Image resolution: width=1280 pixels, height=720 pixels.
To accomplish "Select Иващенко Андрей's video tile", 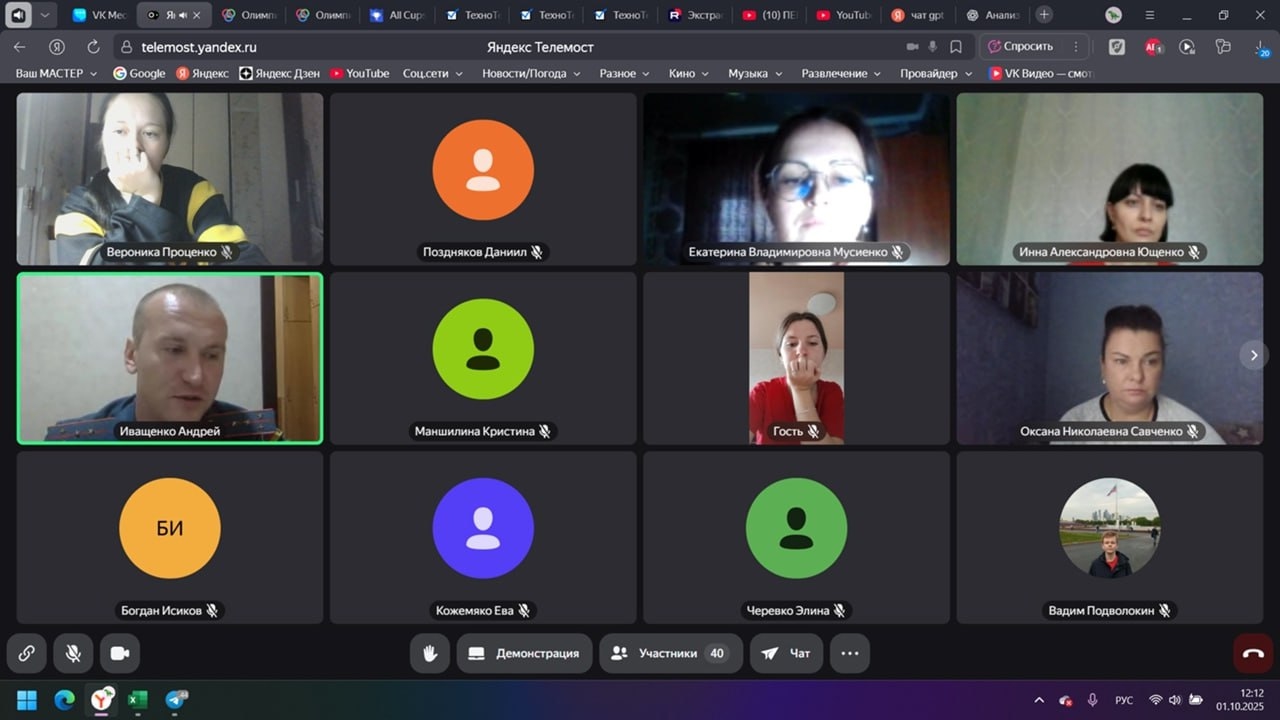I will 170,357.
